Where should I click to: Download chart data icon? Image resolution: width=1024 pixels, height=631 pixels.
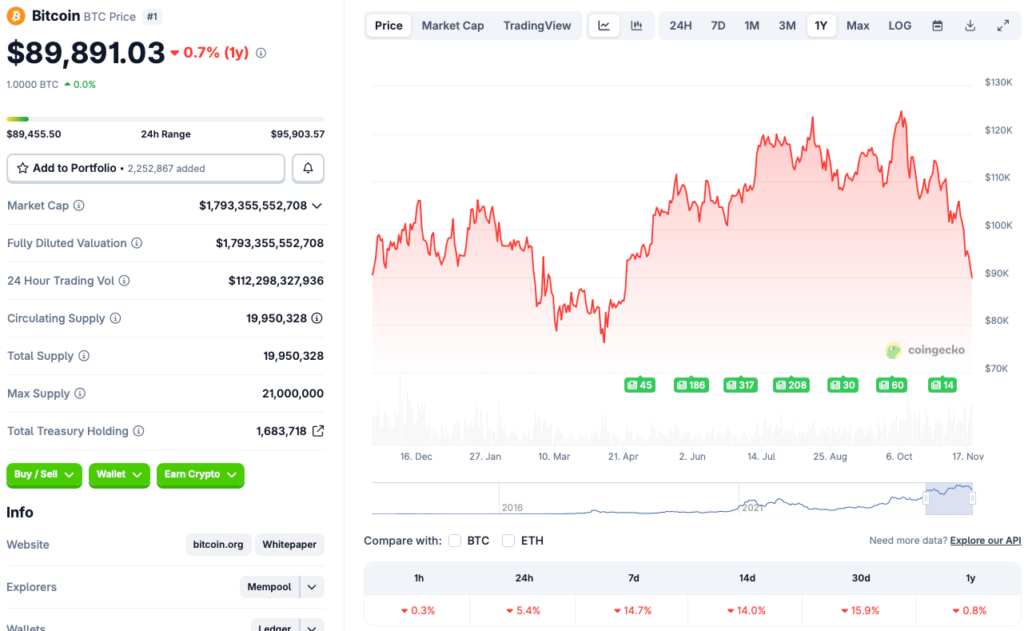coord(970,26)
